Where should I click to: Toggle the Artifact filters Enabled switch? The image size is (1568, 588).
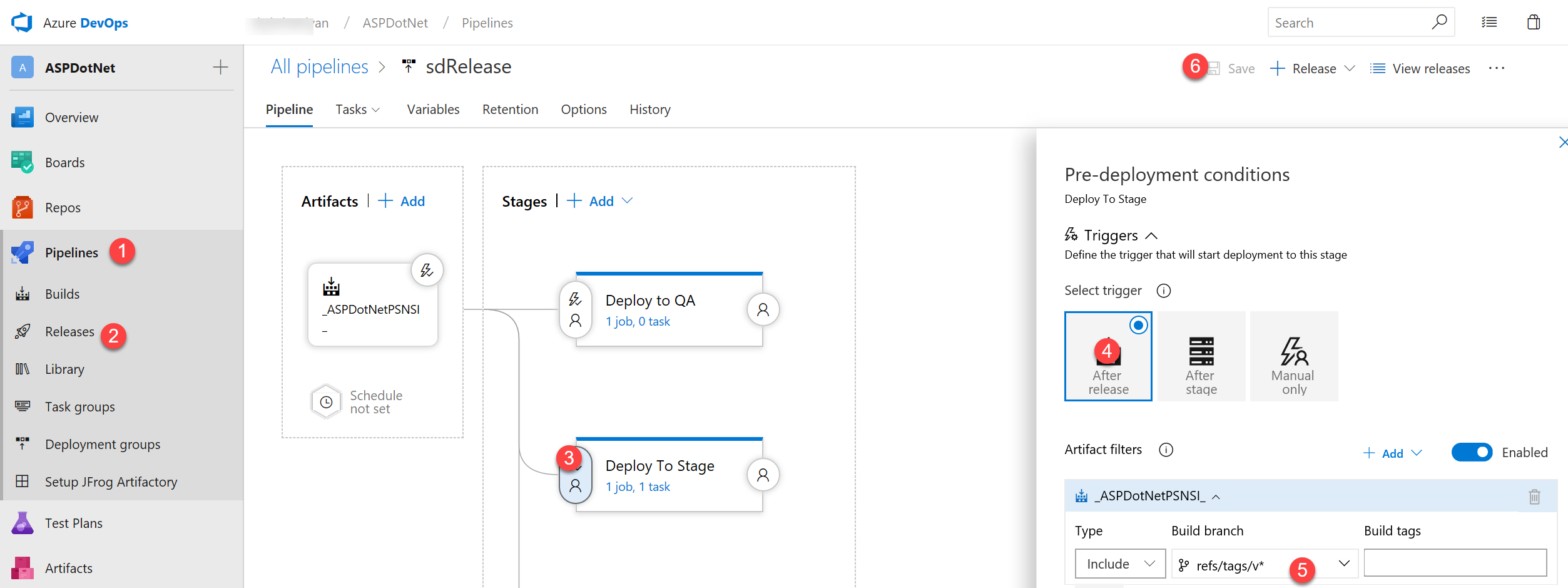pos(1472,452)
